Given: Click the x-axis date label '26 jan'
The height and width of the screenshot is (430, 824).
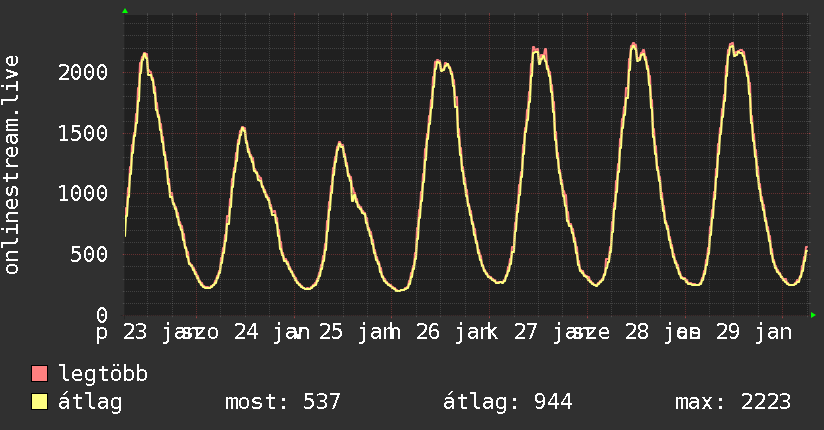Looking at the screenshot, I should pyautogui.click(x=455, y=332).
